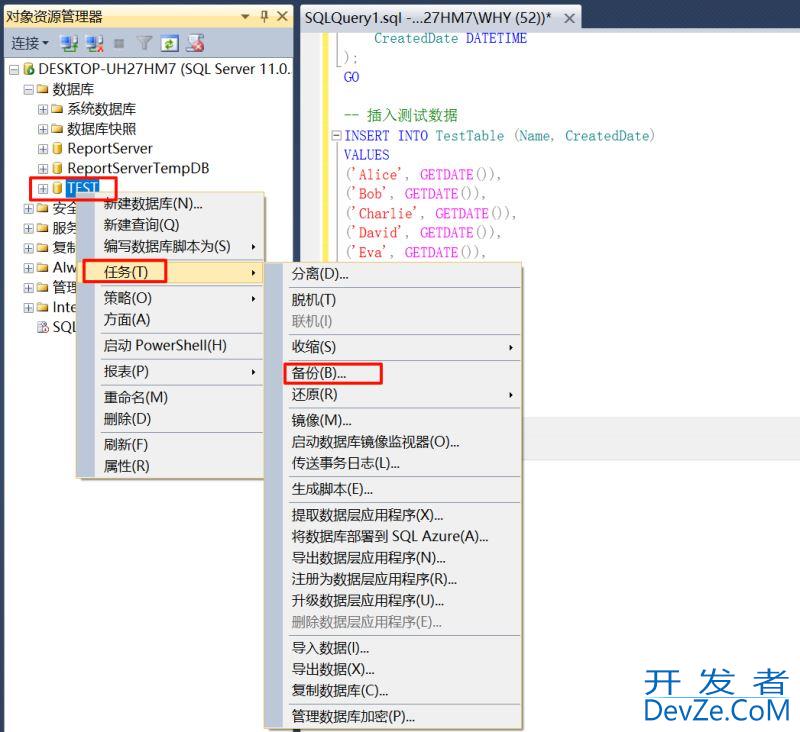Choose 启动数据库镜像监视器(O)...
The image size is (800, 732).
click(x=393, y=442)
